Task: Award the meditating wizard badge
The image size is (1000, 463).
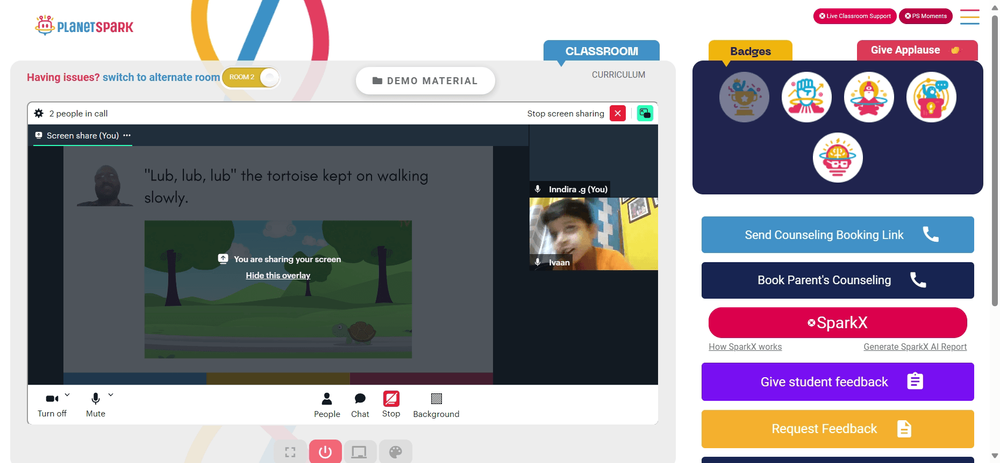Action: 869,97
